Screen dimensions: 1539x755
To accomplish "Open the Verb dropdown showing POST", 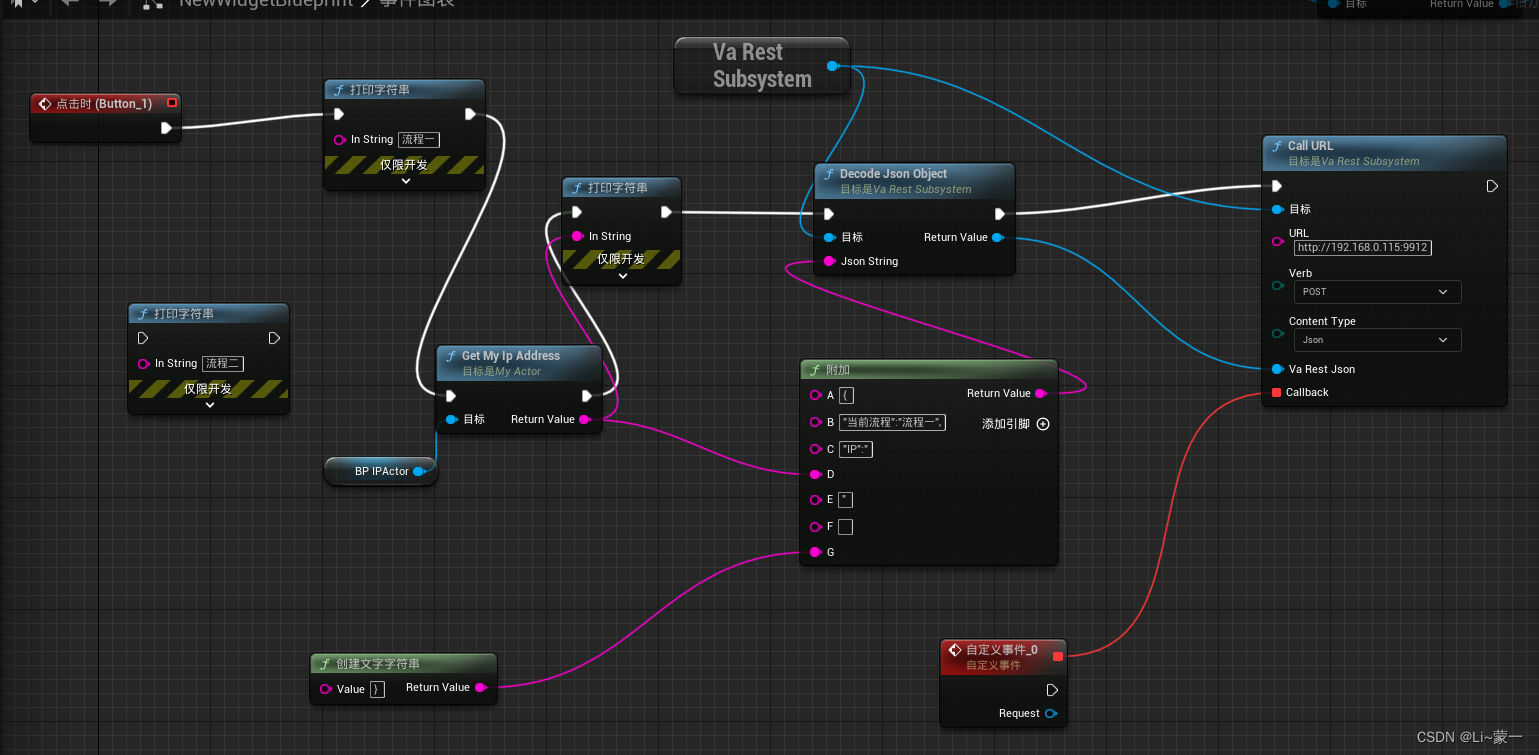I will tap(1377, 292).
